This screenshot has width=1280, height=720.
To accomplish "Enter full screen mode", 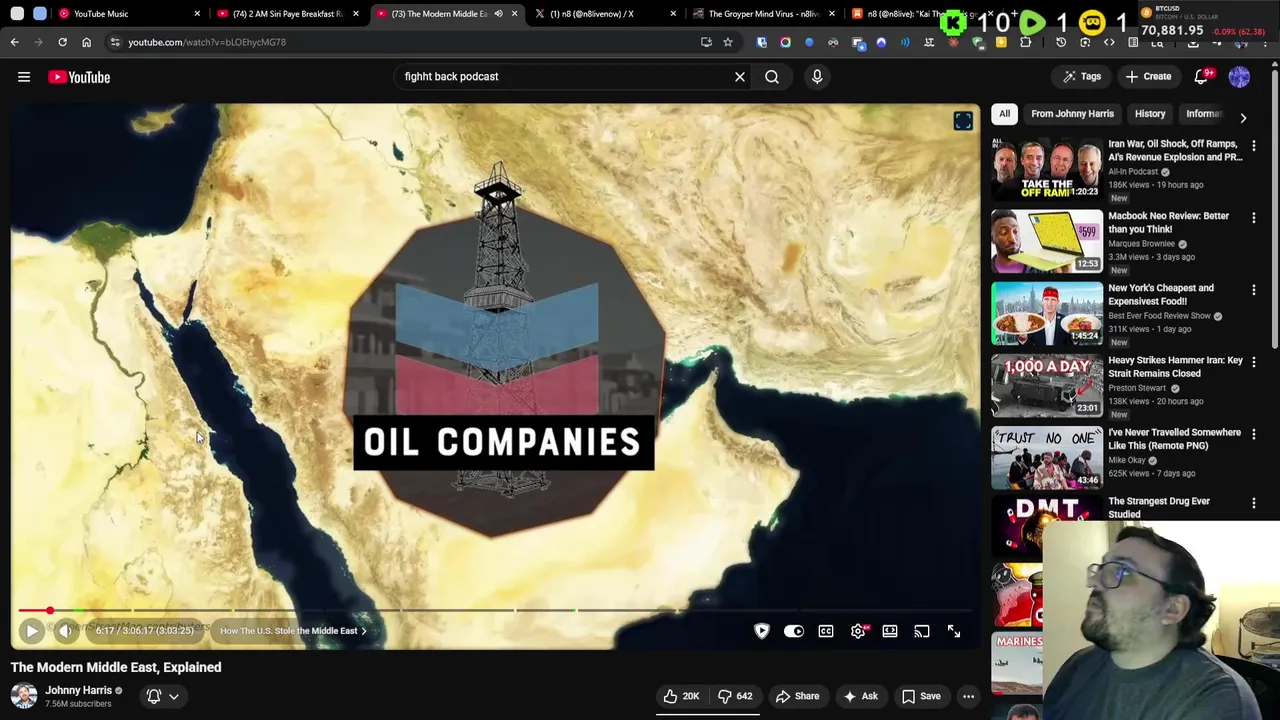I will coord(954,631).
